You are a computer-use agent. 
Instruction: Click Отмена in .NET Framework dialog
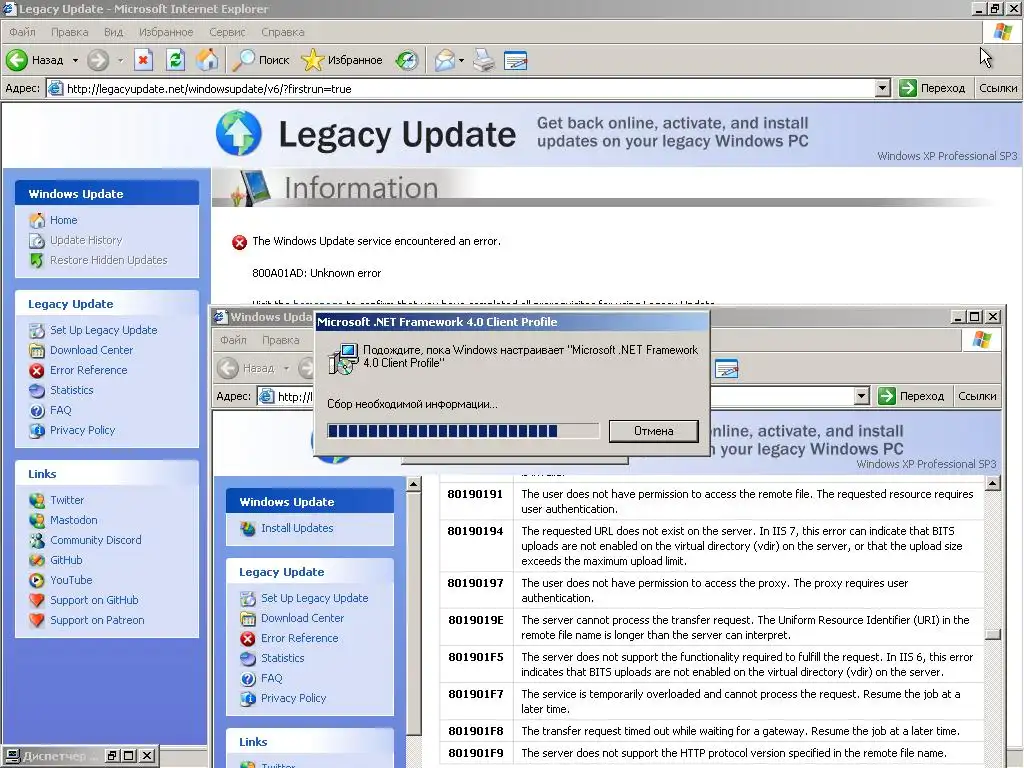point(653,431)
